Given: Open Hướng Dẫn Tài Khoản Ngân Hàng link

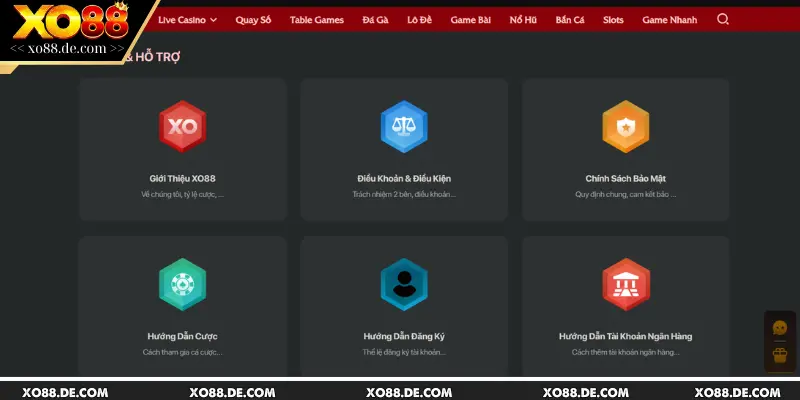Looking at the screenshot, I should 626,336.
